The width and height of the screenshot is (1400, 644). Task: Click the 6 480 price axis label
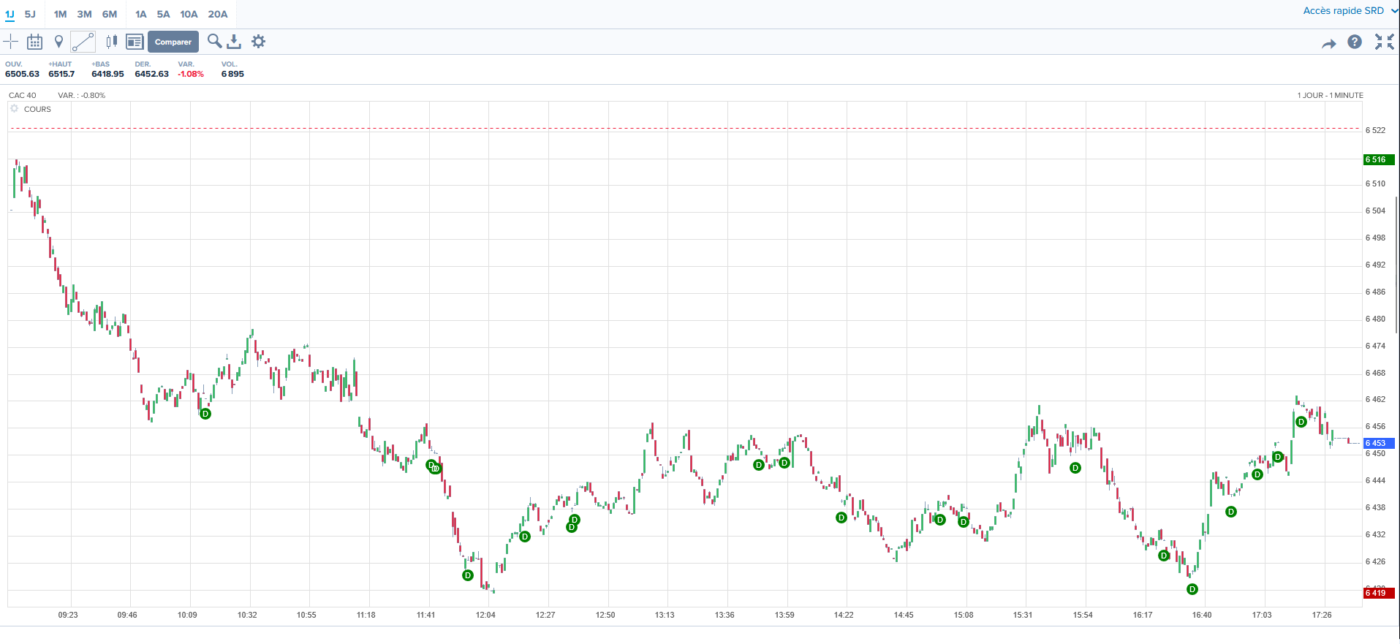click(x=1375, y=319)
